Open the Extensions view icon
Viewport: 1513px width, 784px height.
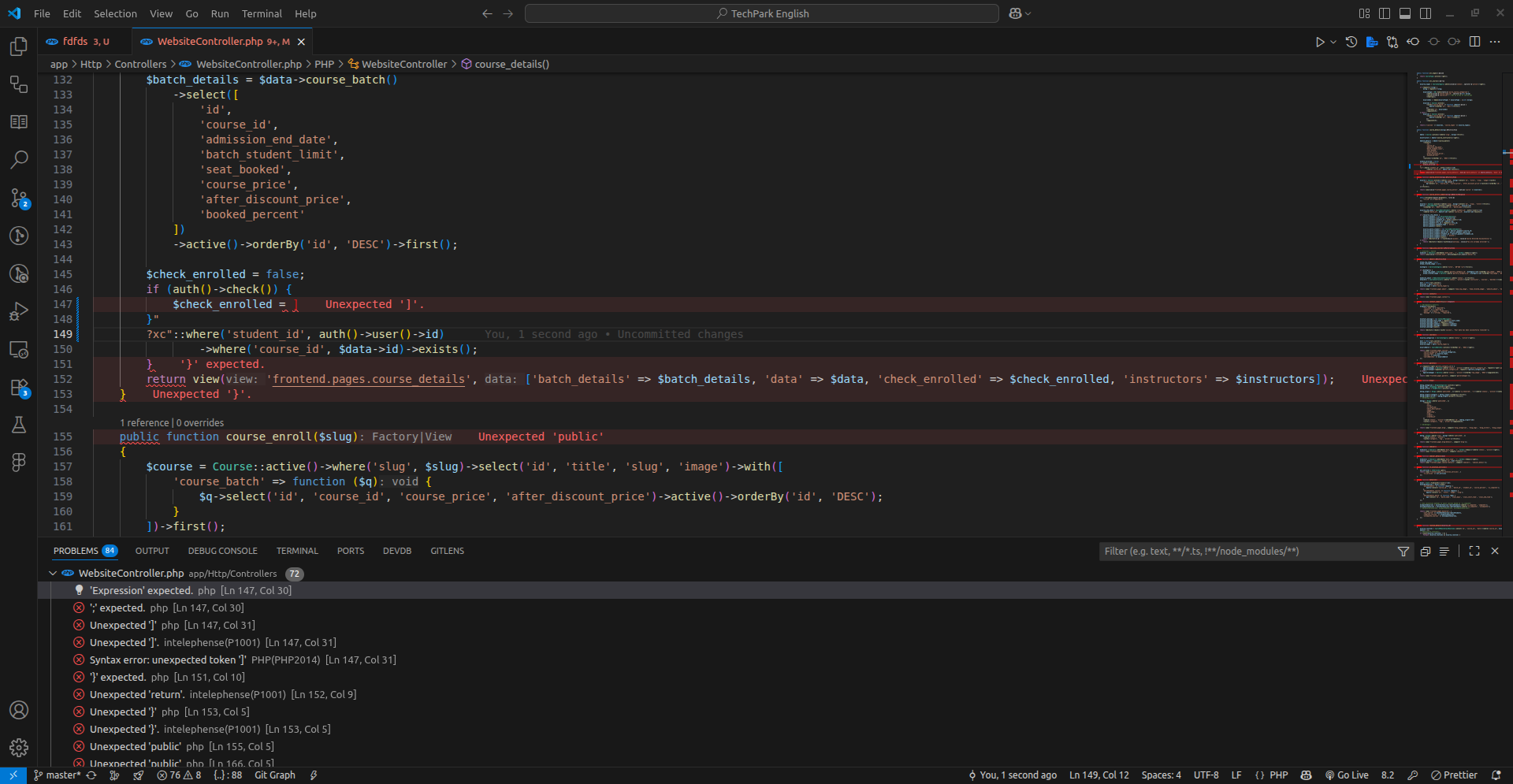pyautogui.click(x=19, y=388)
